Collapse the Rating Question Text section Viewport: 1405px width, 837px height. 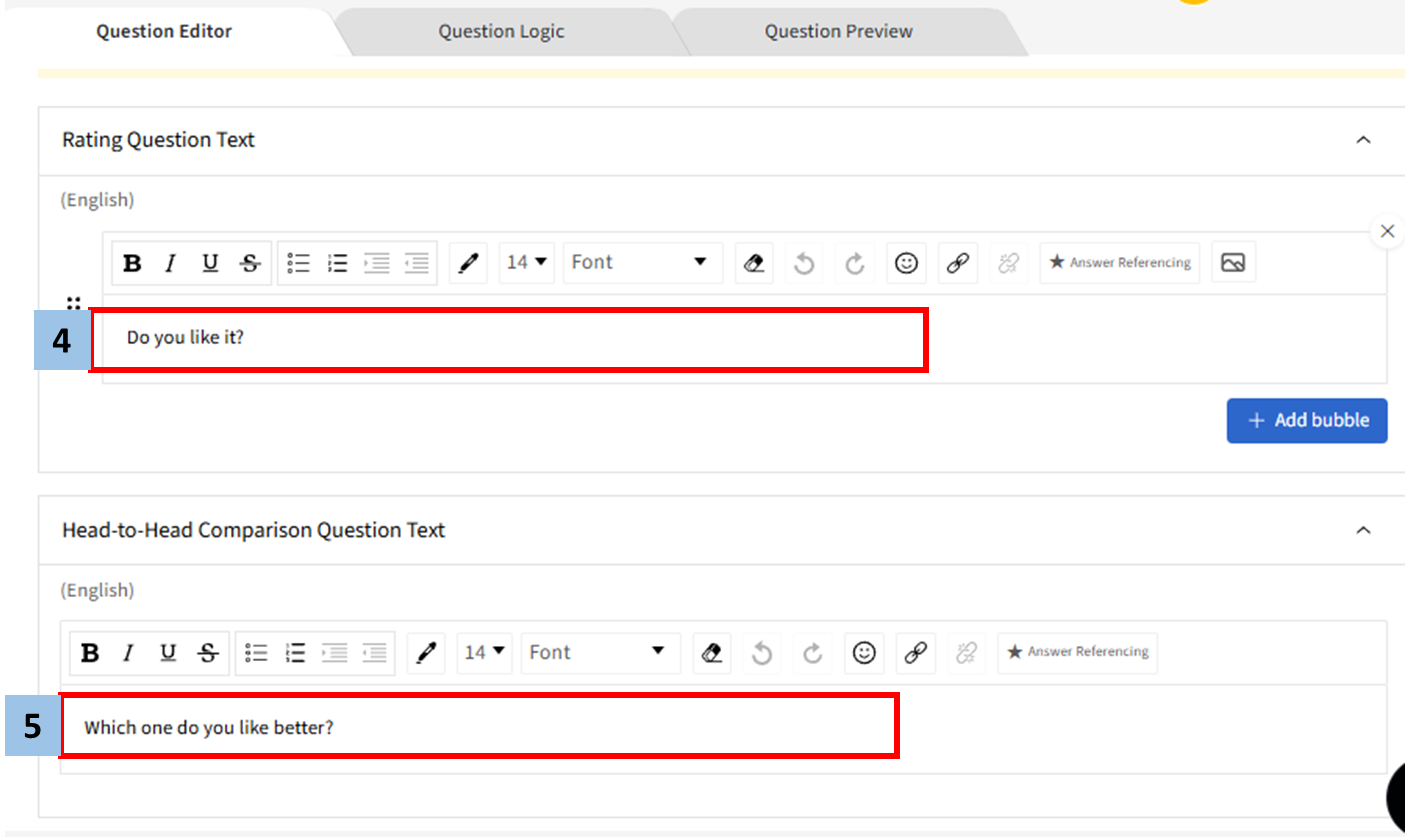tap(1362, 140)
